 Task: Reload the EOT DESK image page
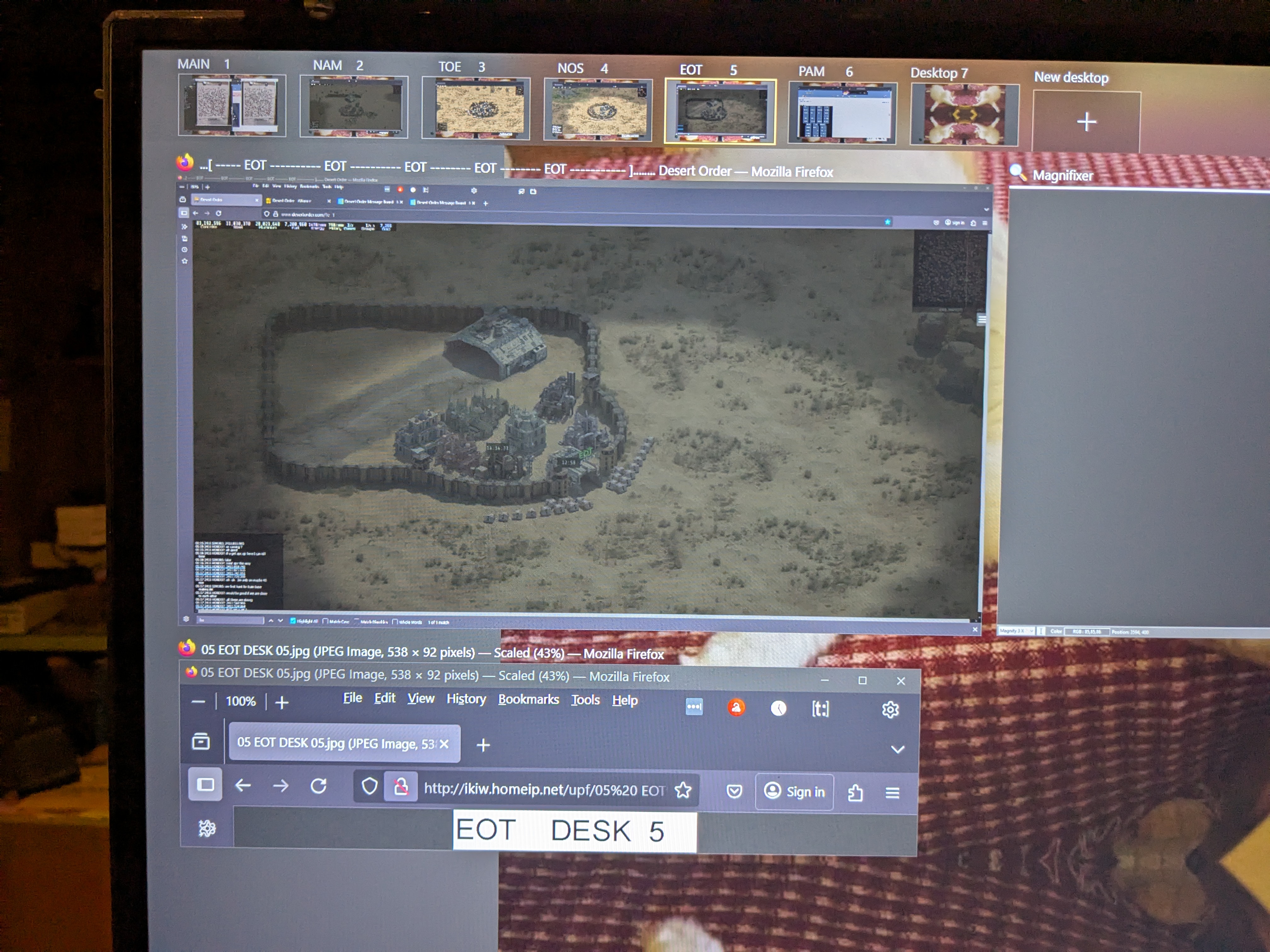pos(319,785)
